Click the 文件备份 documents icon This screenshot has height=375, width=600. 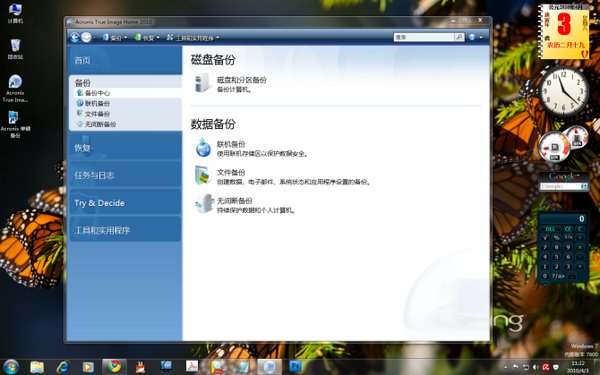tap(202, 176)
